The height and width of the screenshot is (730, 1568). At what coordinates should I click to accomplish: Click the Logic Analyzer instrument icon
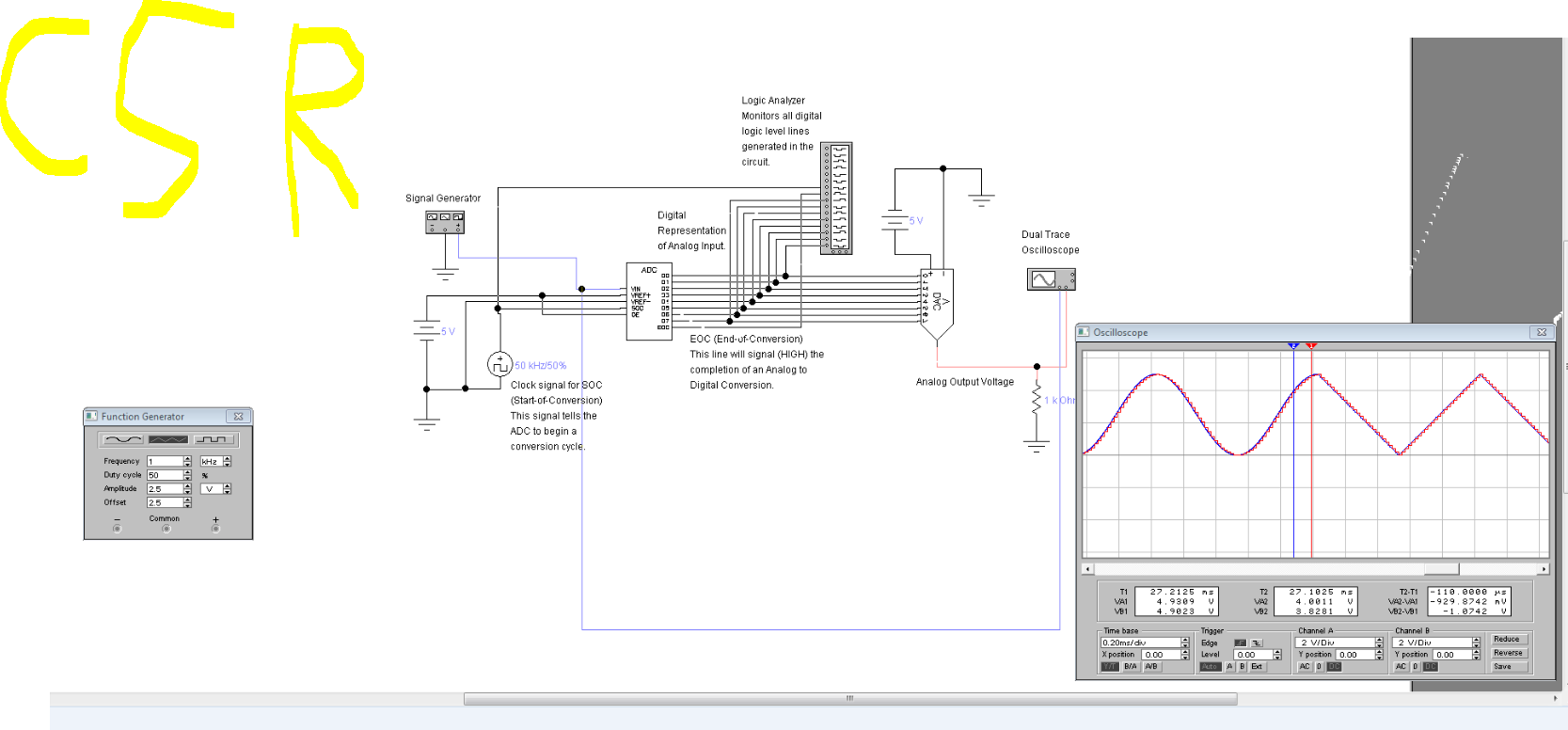[x=836, y=198]
